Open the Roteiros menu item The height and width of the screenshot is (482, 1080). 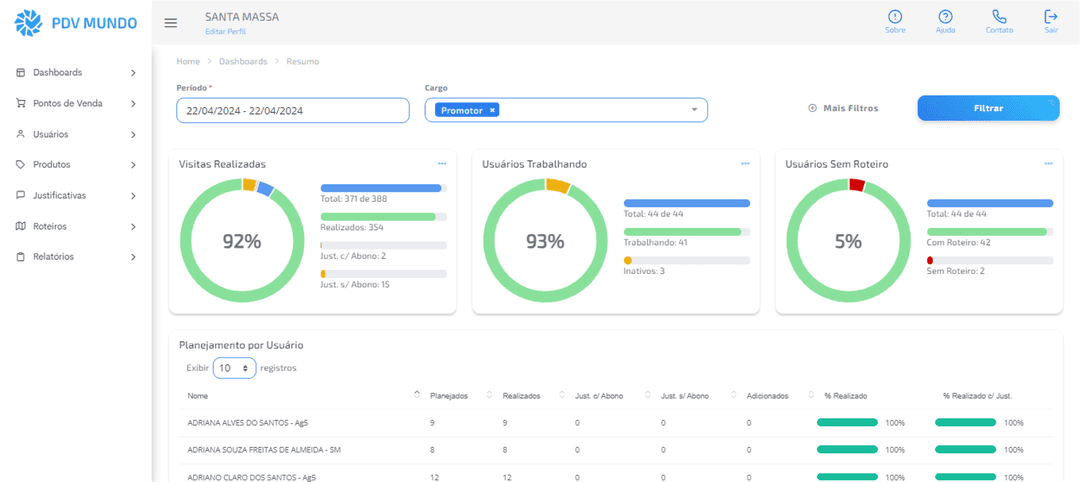point(76,226)
